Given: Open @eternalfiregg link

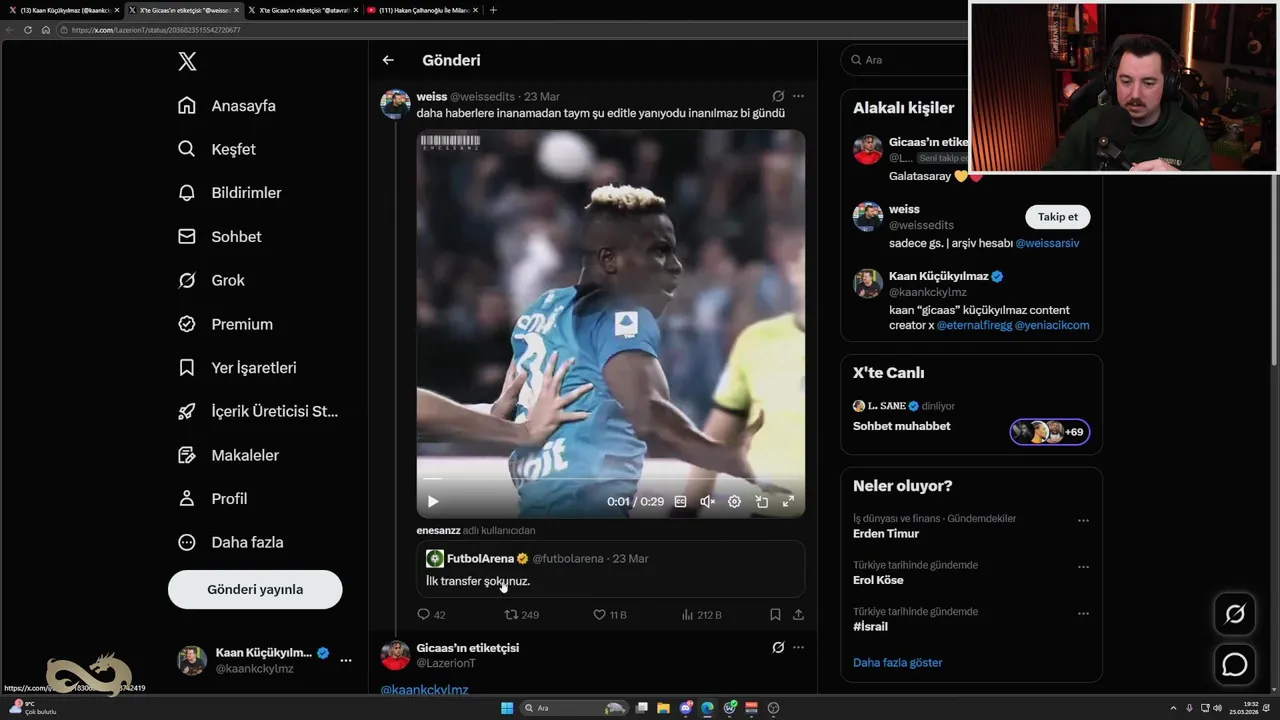Looking at the screenshot, I should pos(974,325).
